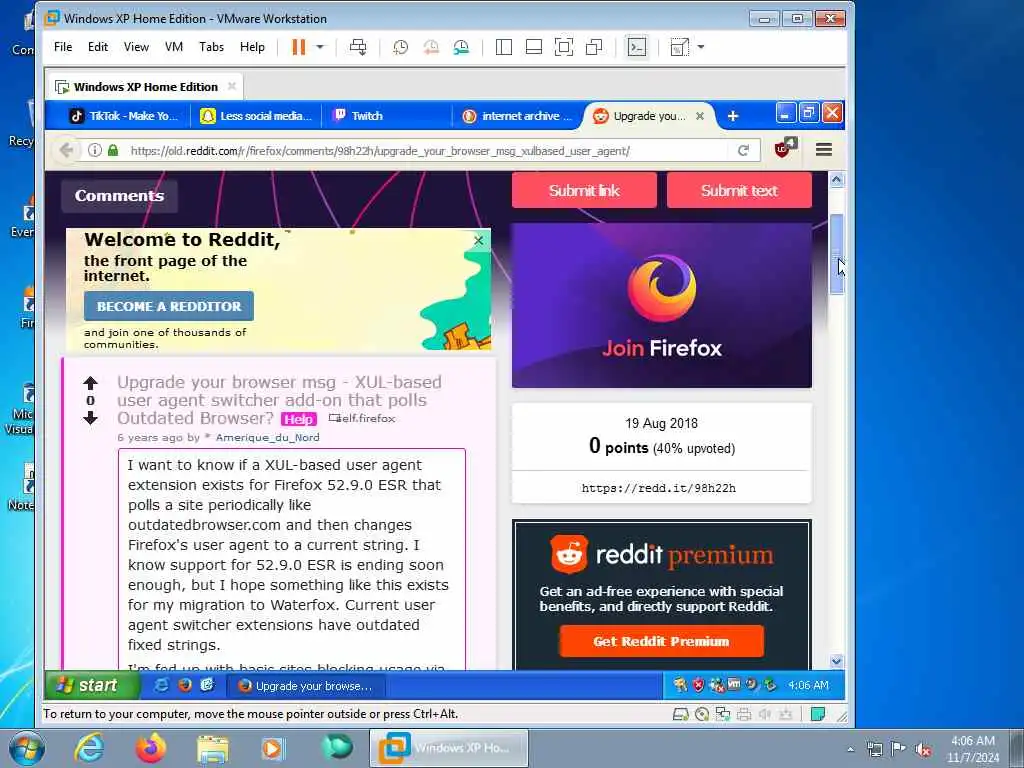Click the vertical scrollbar thumb
The width and height of the screenshot is (1024, 768).
pos(837,255)
